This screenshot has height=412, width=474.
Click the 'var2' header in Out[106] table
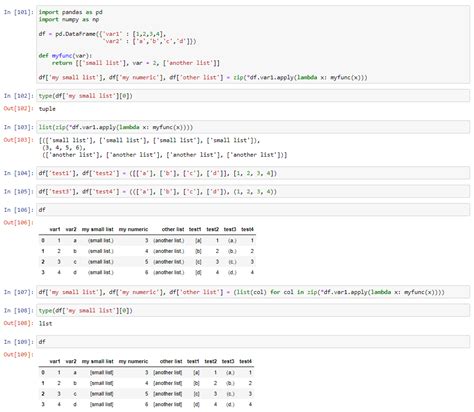(71, 229)
